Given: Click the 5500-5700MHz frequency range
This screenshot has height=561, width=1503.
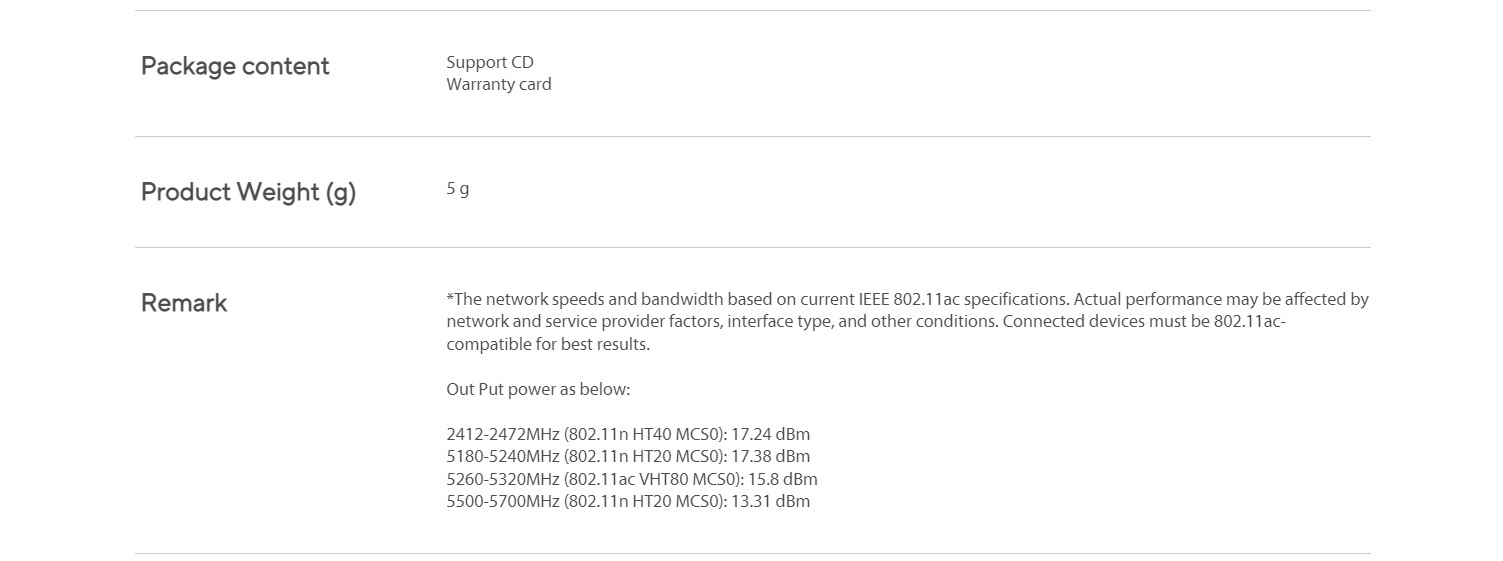Looking at the screenshot, I should [502, 501].
